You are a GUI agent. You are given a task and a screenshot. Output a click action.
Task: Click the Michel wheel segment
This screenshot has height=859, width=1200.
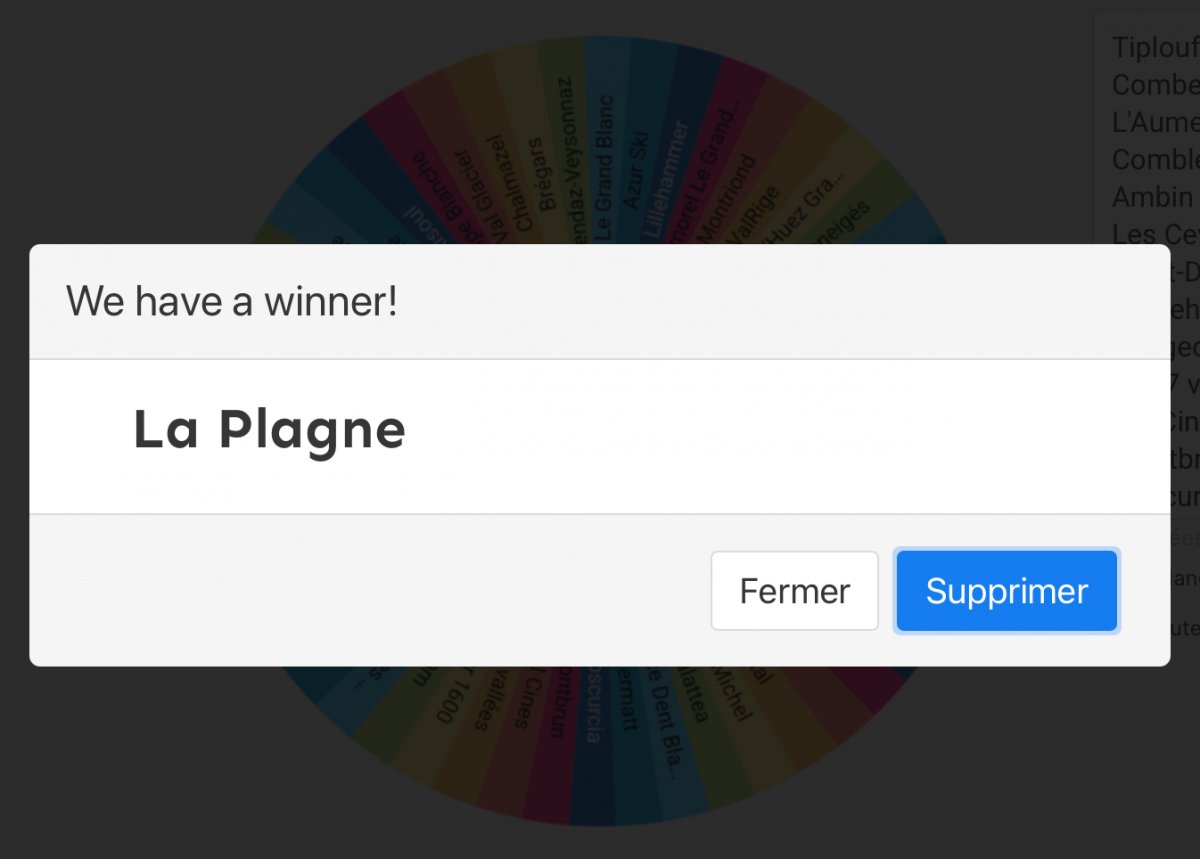(731, 693)
